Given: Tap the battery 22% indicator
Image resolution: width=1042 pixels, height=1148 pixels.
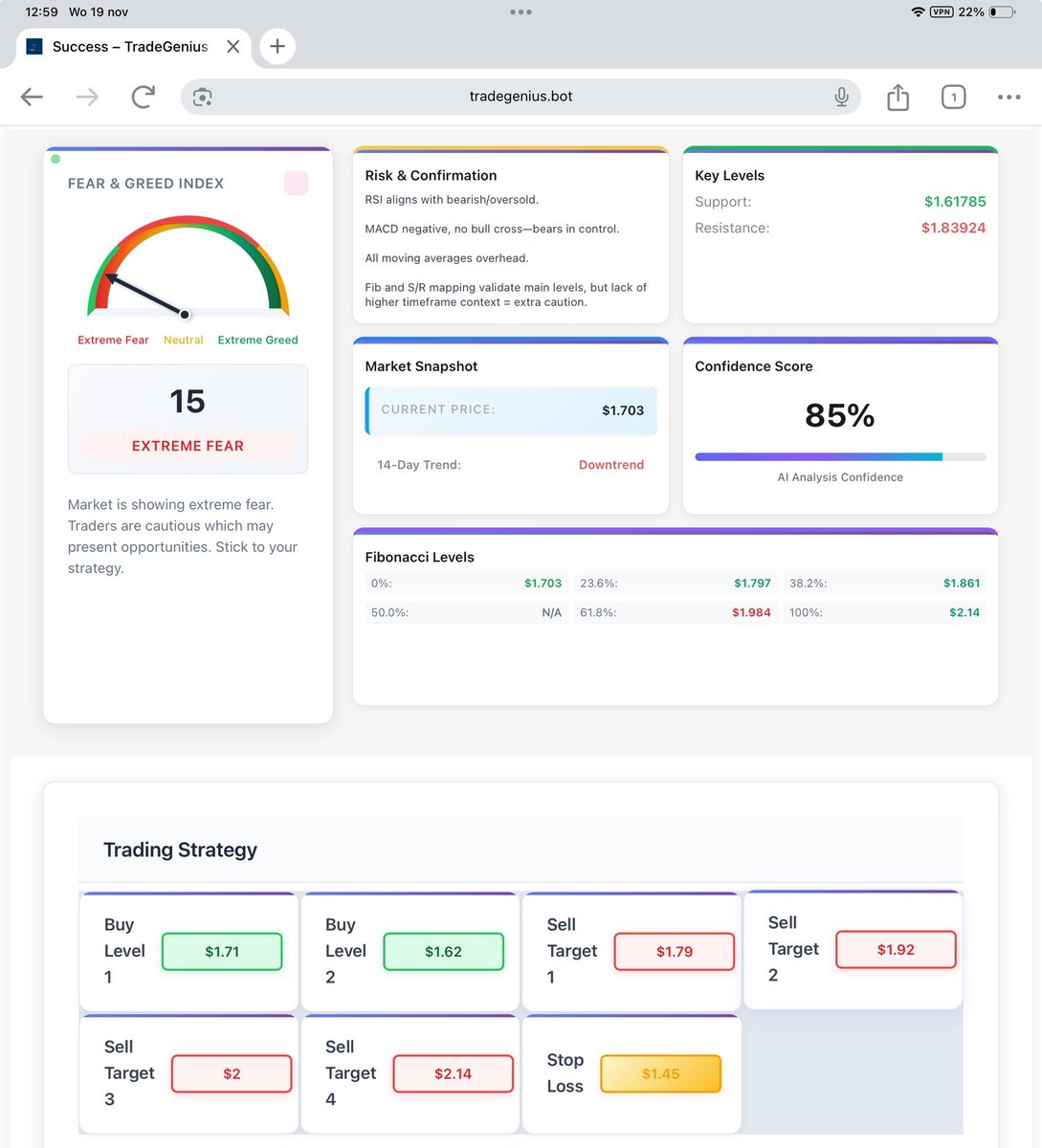Looking at the screenshot, I should [x=988, y=12].
